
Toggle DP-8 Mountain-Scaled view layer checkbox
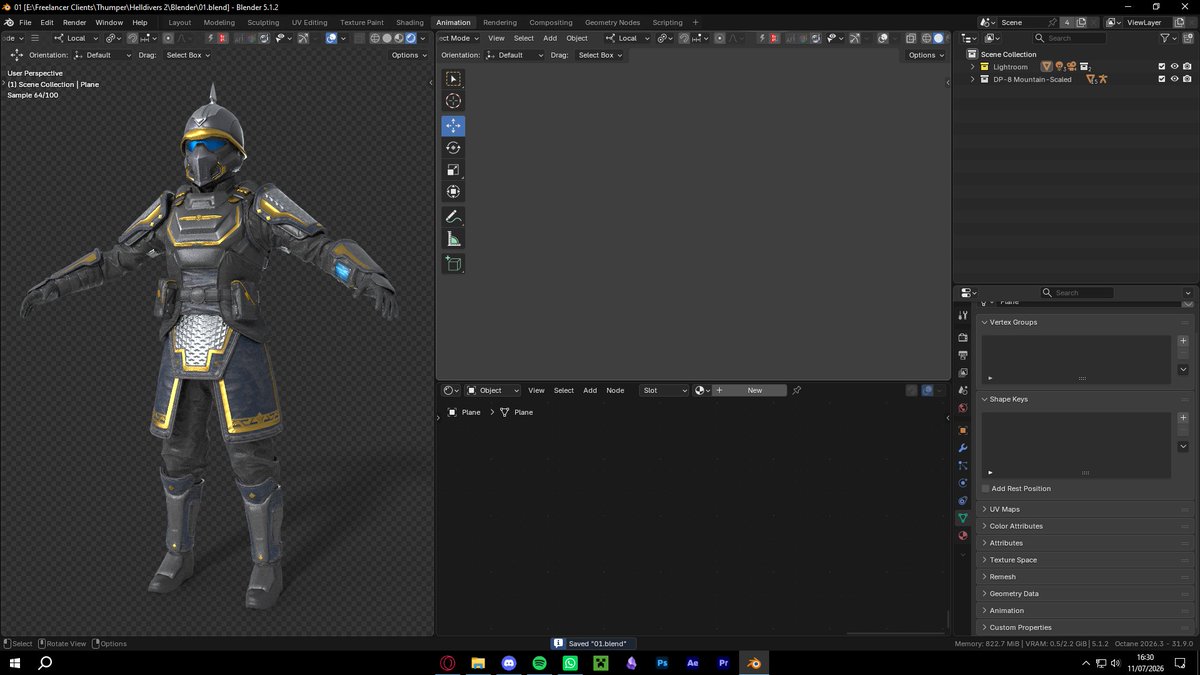pos(1161,79)
